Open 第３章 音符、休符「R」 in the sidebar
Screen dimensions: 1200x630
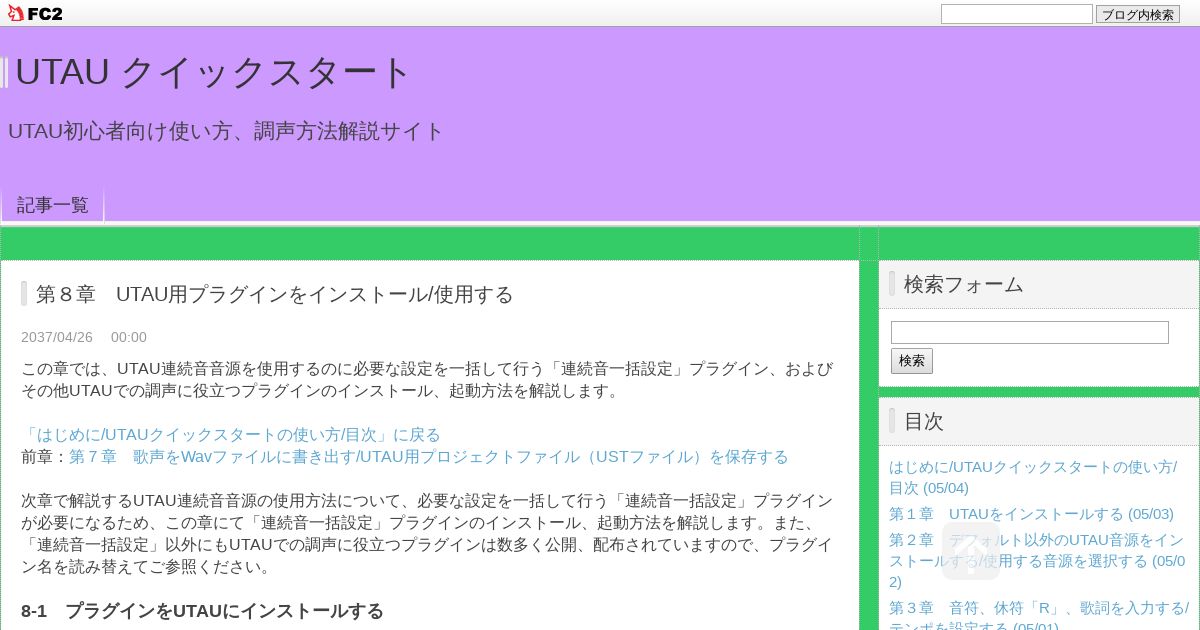(1038, 615)
